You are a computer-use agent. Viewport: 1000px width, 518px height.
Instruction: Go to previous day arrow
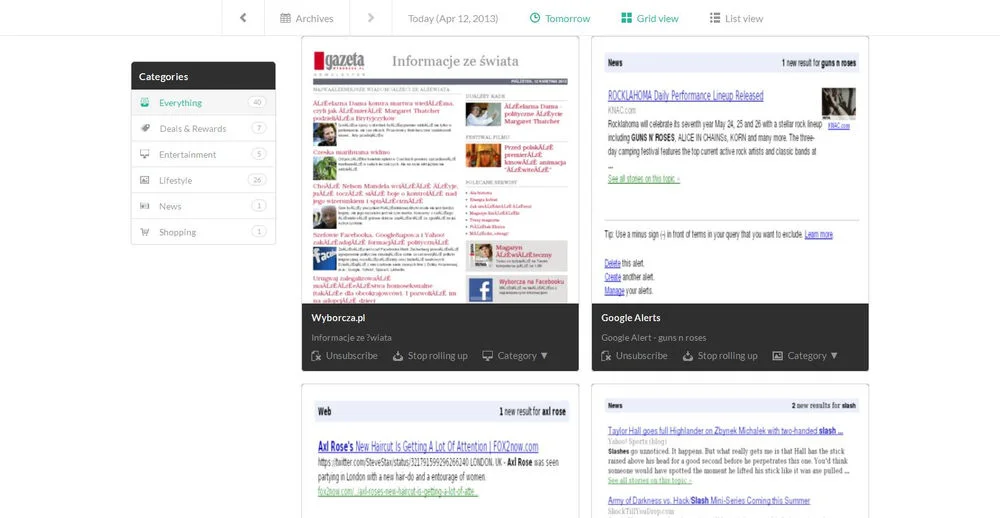pyautogui.click(x=243, y=18)
